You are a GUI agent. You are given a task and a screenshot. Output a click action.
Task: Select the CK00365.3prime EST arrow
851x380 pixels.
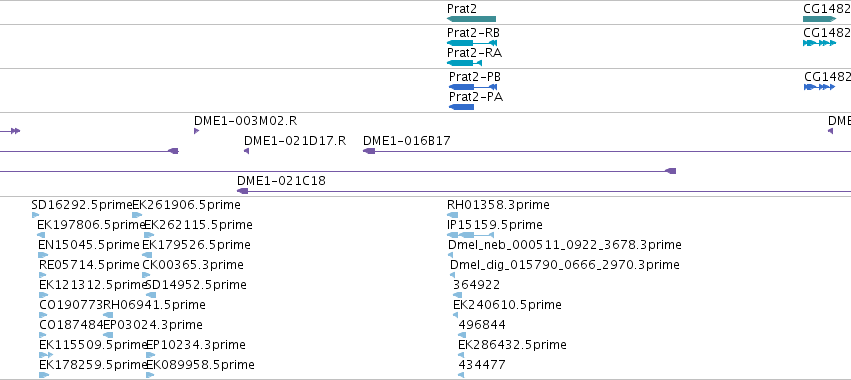[146, 275]
